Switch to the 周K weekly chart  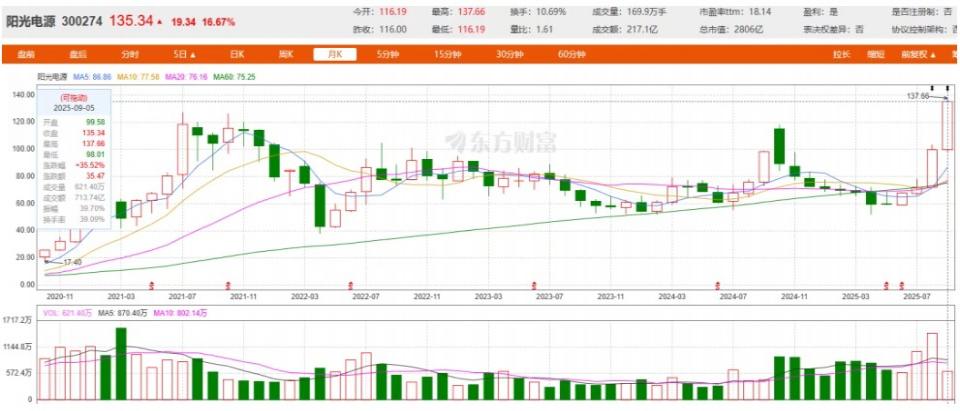click(x=286, y=55)
